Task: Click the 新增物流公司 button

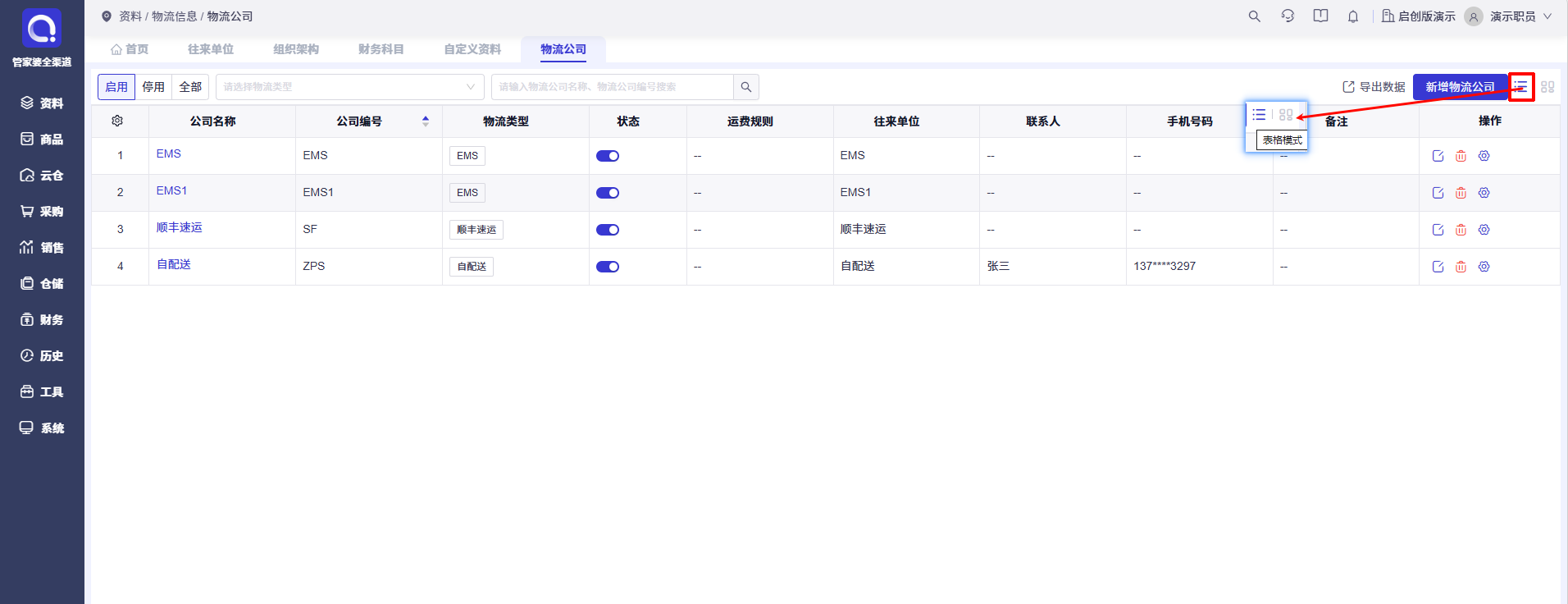Action: coord(1460,87)
